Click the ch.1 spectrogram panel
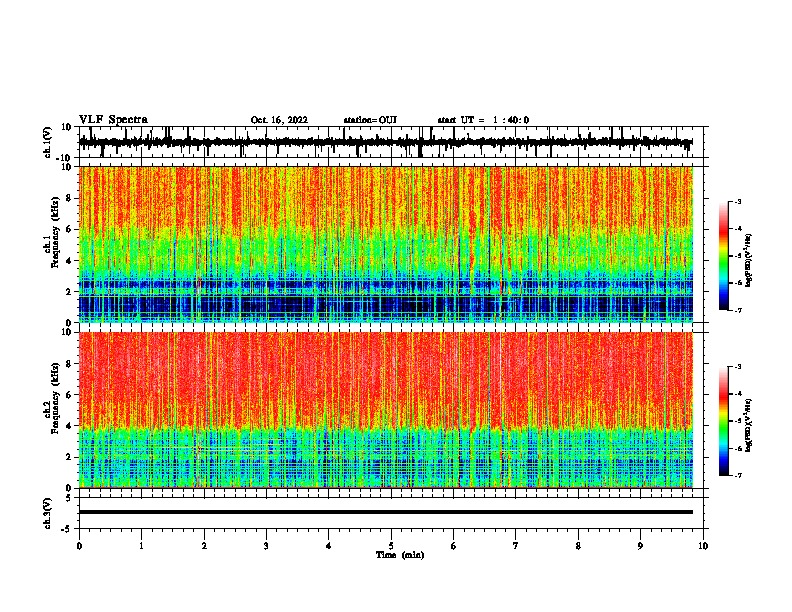792x612 pixels. 386,244
